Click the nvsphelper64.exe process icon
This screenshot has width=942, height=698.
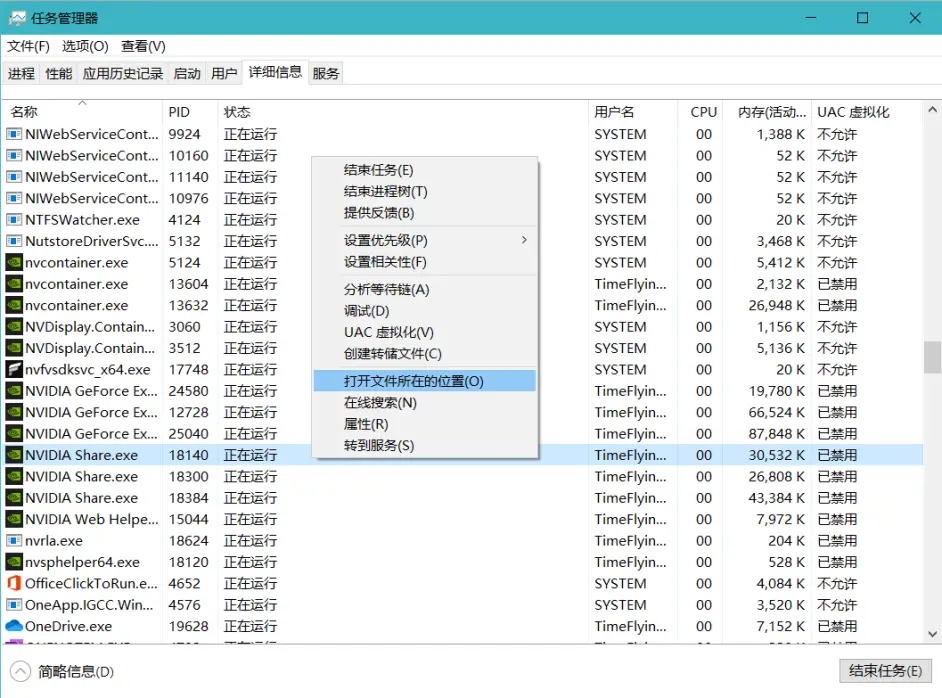point(14,562)
